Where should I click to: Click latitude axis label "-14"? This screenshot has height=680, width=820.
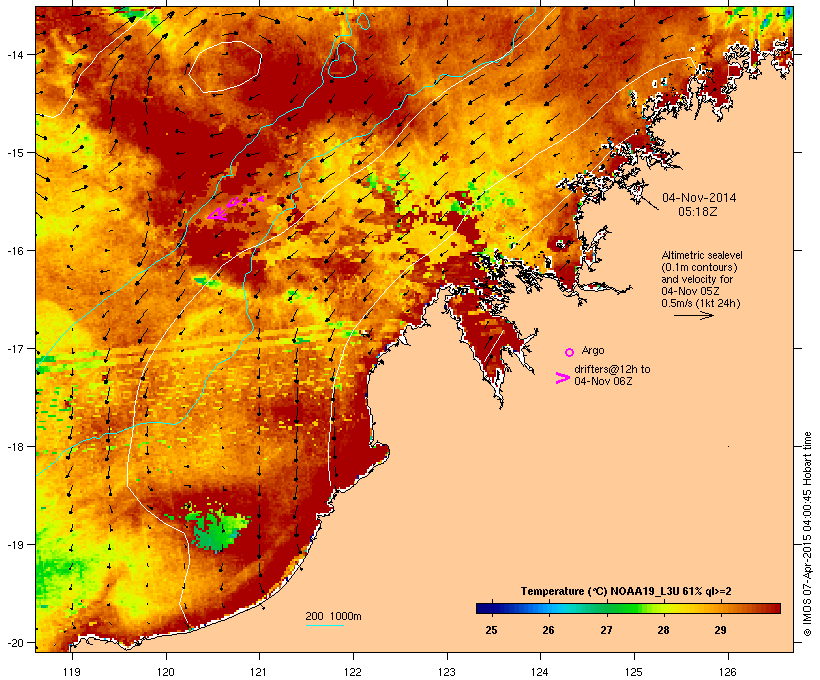[x=15, y=54]
